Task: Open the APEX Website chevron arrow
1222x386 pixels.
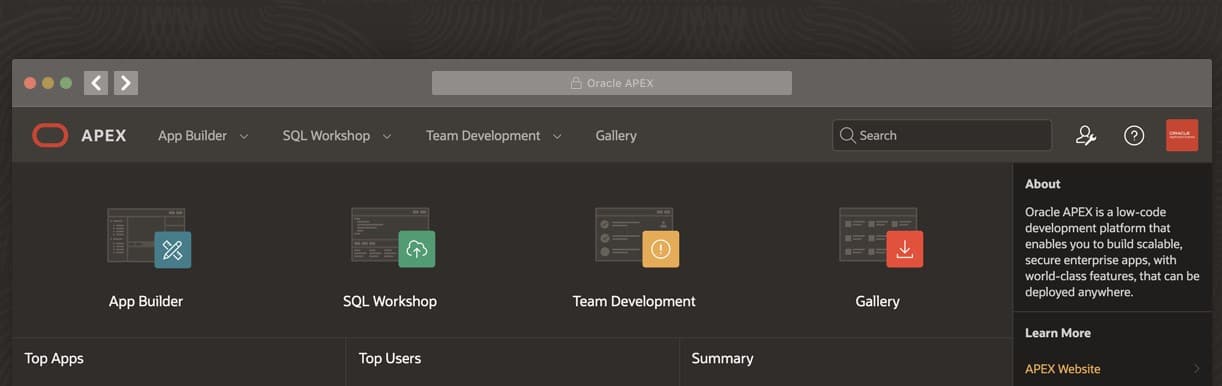Action: [x=1197, y=369]
